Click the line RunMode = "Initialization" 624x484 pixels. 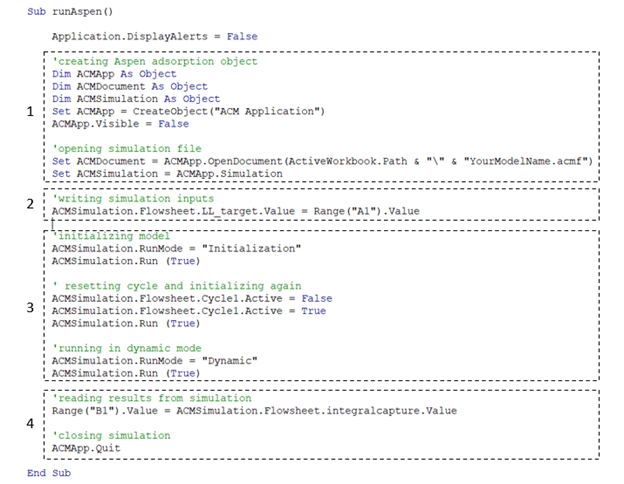[x=176, y=248]
